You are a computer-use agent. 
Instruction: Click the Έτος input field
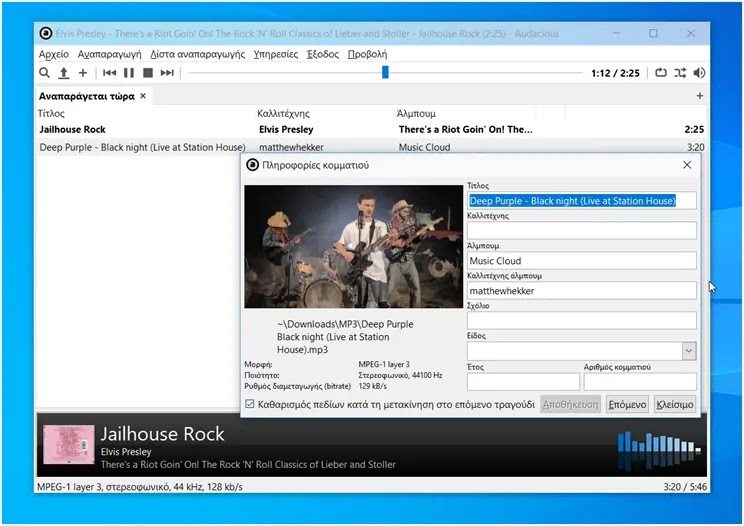[523, 382]
